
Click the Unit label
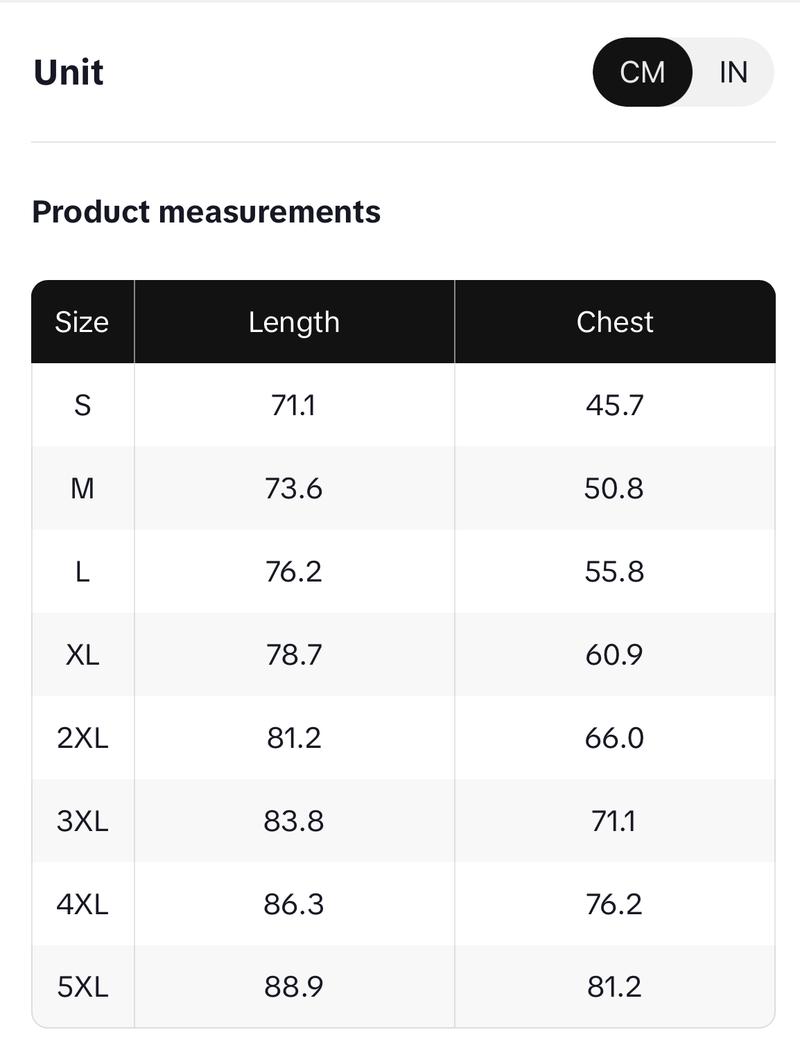[68, 73]
